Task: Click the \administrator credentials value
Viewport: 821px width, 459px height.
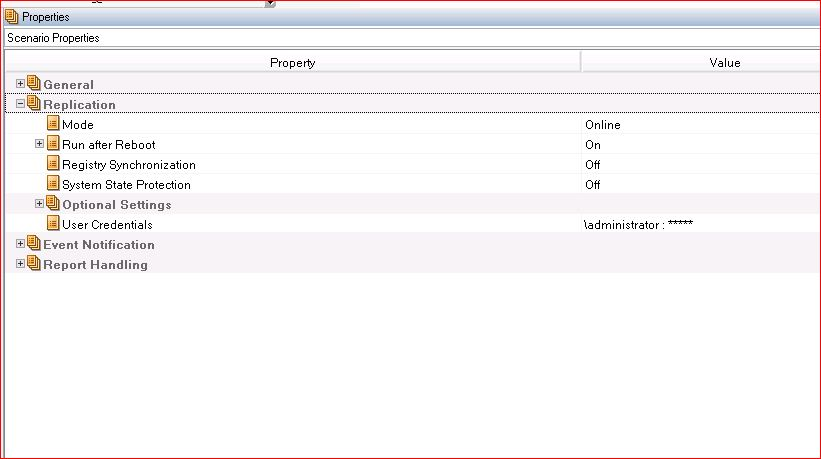Action: [x=638, y=225]
